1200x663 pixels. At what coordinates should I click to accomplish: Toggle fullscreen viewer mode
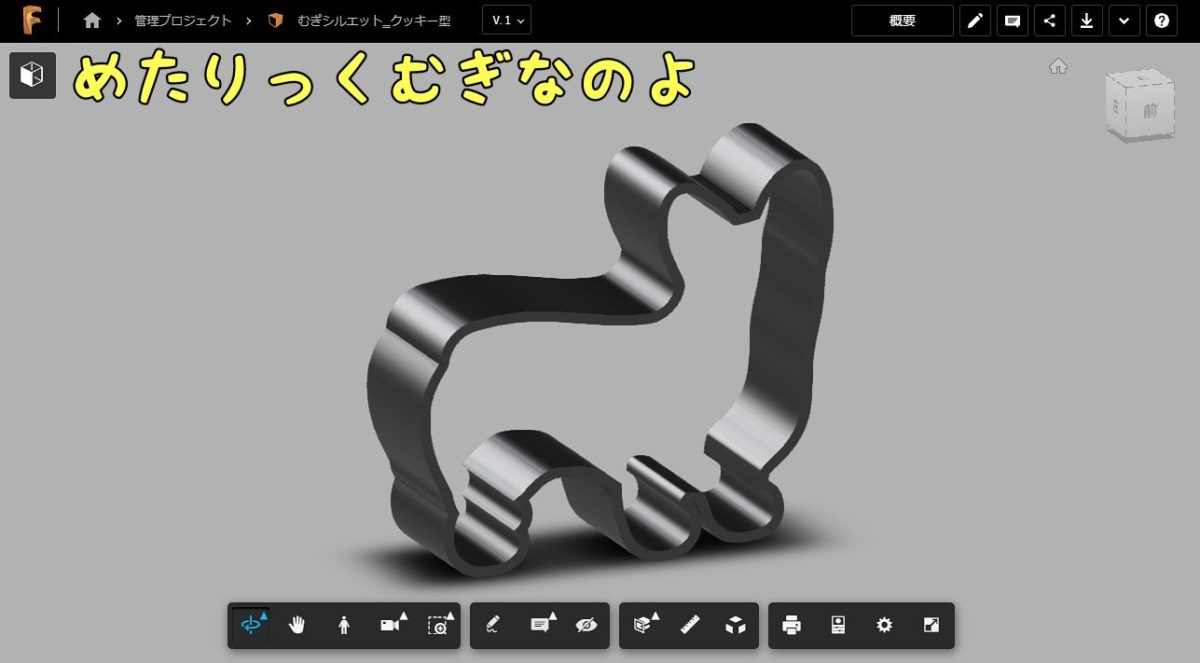click(x=931, y=625)
